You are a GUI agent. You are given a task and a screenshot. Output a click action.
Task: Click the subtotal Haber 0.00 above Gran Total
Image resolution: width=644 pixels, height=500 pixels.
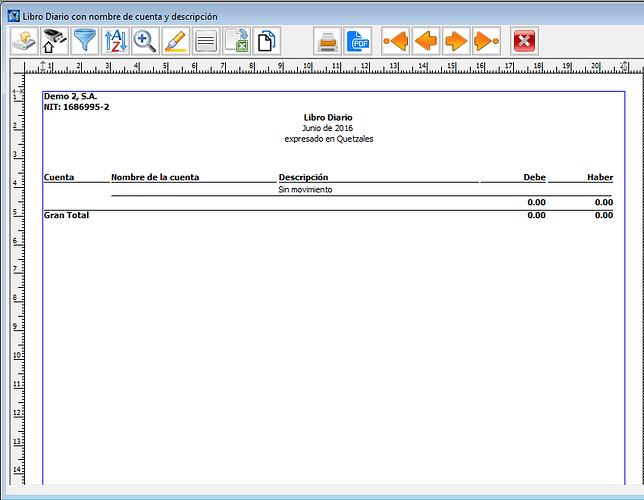click(x=604, y=202)
